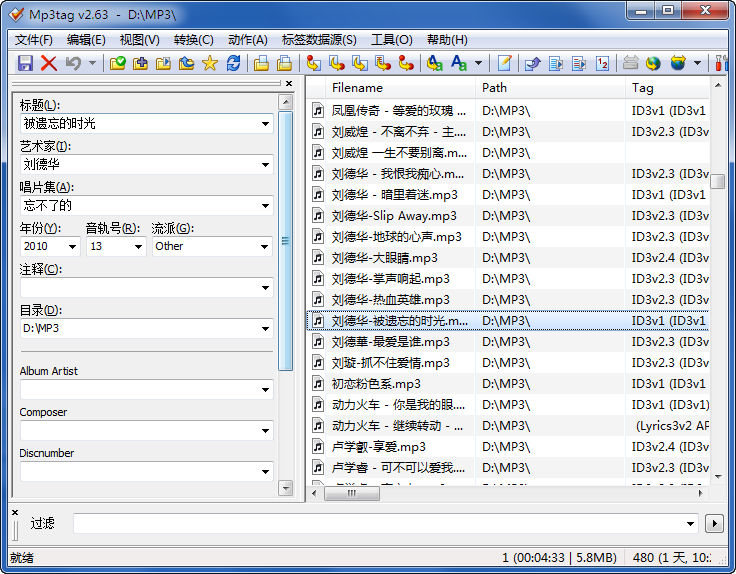Open favorite directories star icon

pyautogui.click(x=210, y=62)
